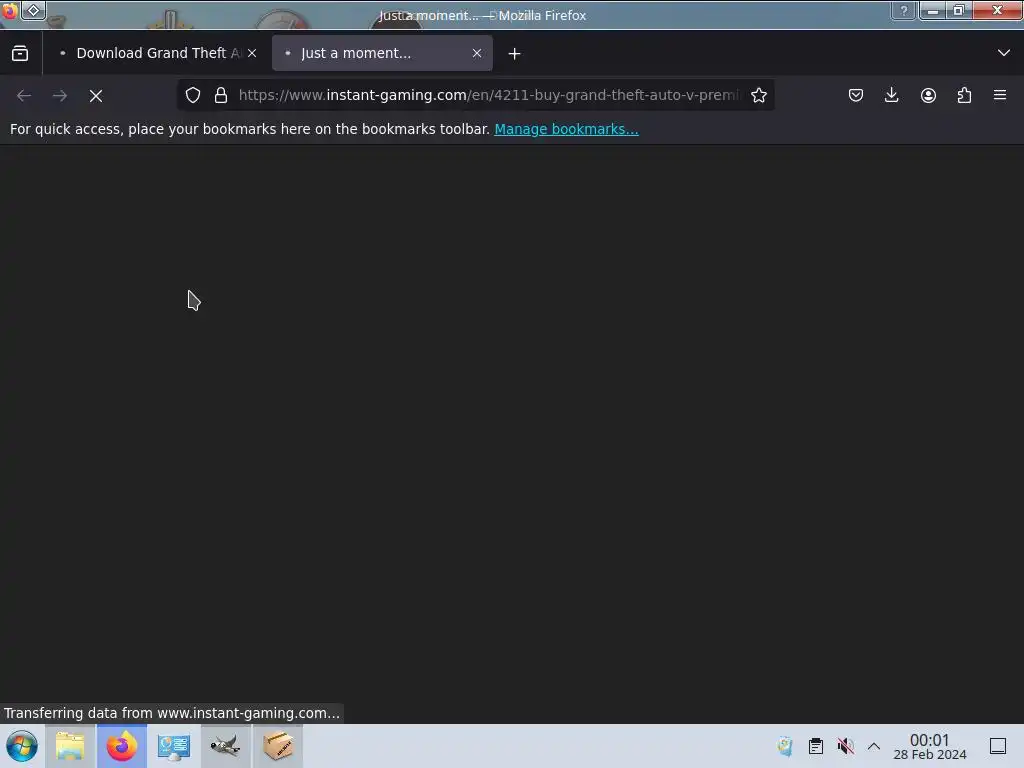
Task: Switch to the Download Grand Theft Auto tab
Action: 153,53
